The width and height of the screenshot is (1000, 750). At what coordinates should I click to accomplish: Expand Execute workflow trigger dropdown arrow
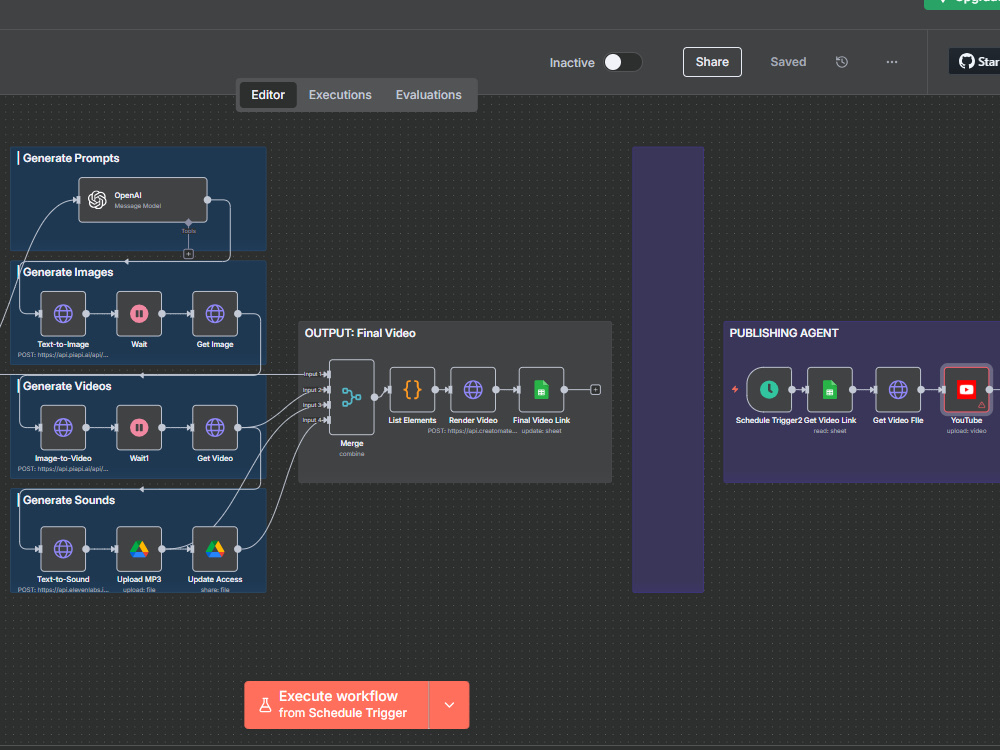pyautogui.click(x=450, y=705)
